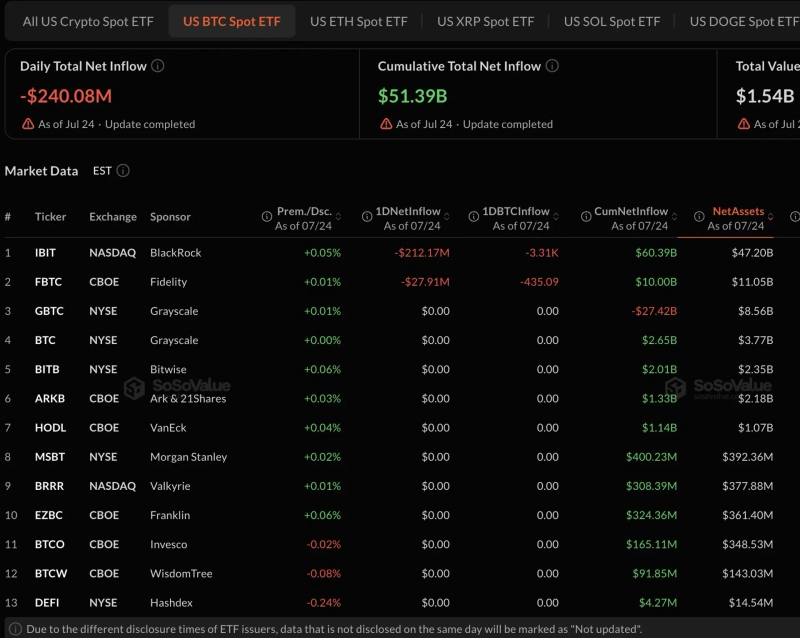Click warning icon under Daily Total Net Inflow

pyautogui.click(x=28, y=124)
